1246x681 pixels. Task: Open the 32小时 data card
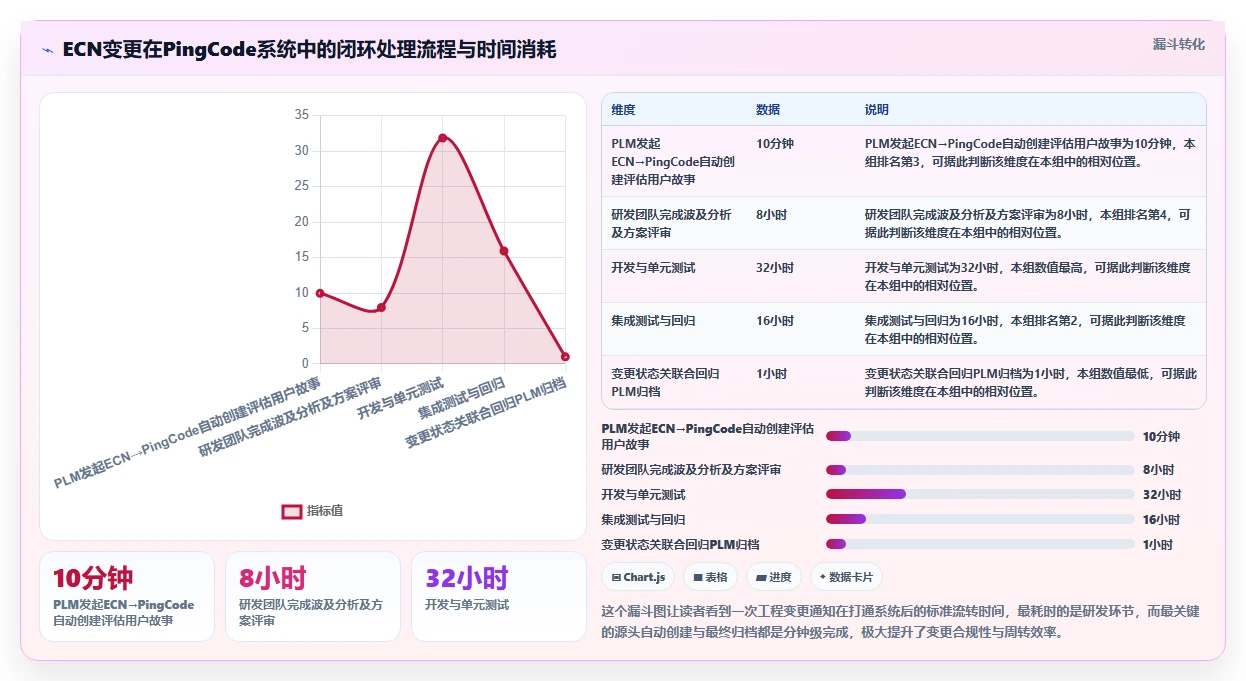click(499, 596)
